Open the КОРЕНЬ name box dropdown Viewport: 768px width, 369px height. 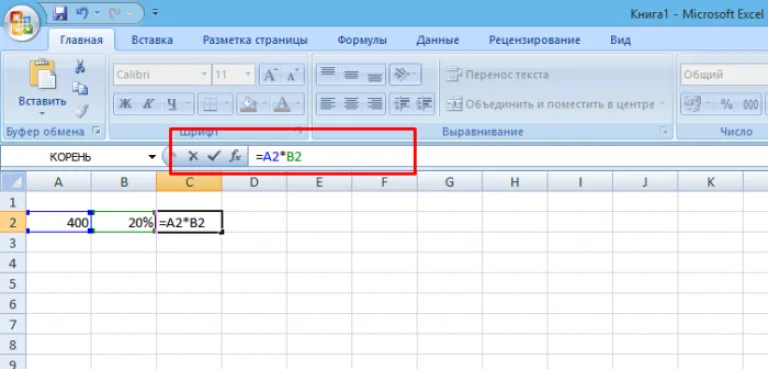click(152, 157)
